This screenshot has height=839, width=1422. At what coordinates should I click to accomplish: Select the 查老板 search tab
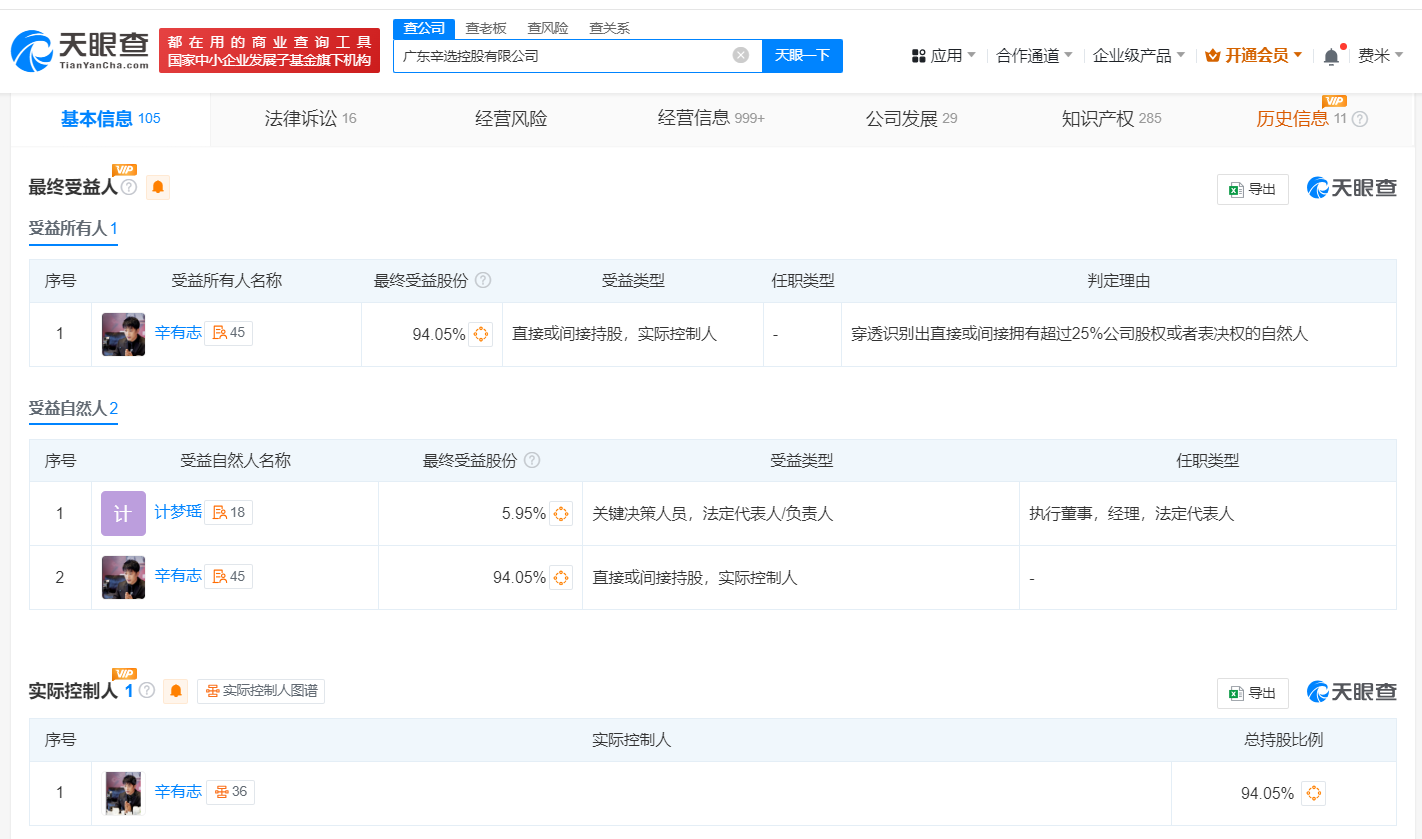pyautogui.click(x=486, y=28)
